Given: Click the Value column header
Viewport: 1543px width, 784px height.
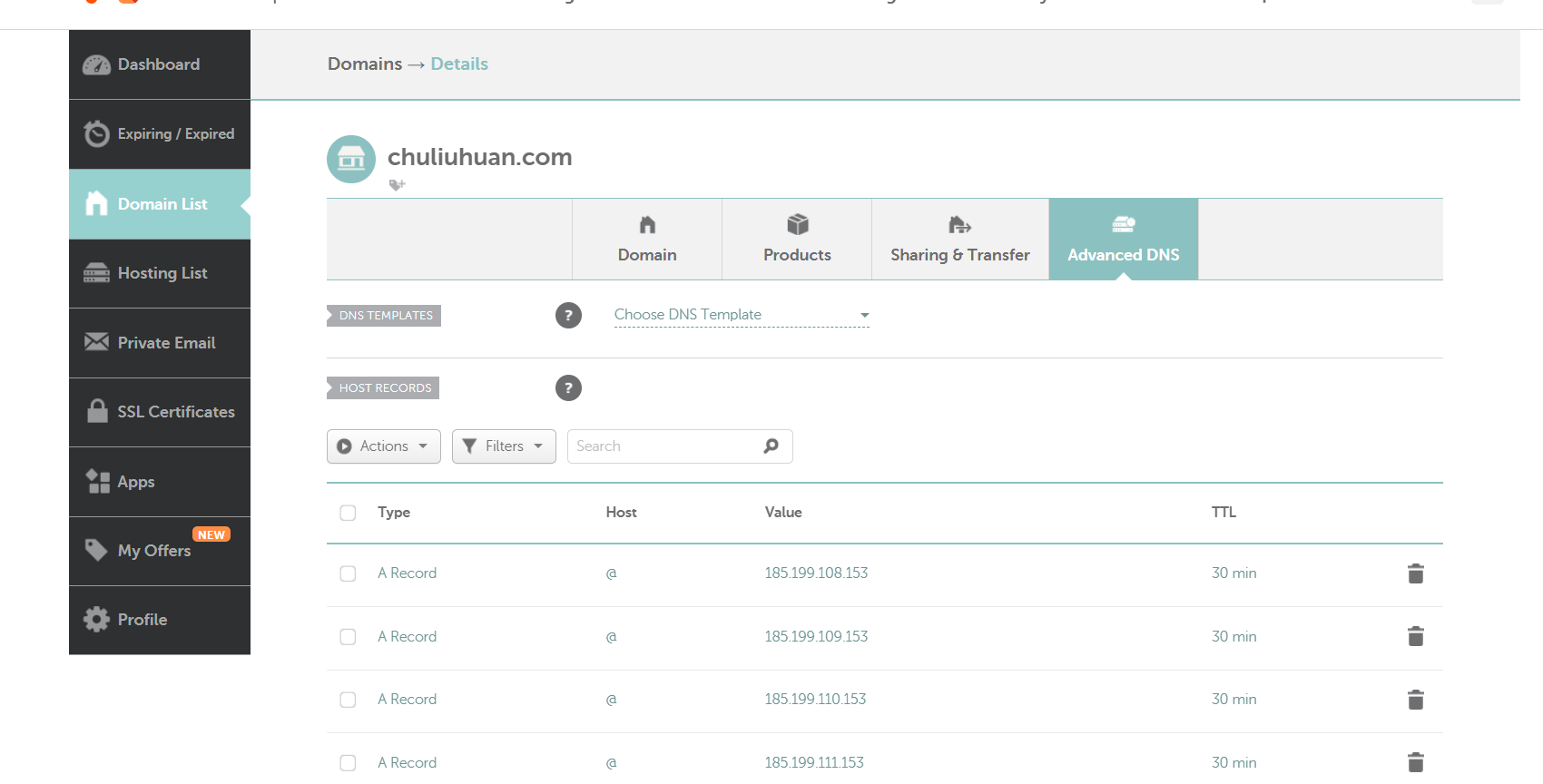Looking at the screenshot, I should [783, 513].
